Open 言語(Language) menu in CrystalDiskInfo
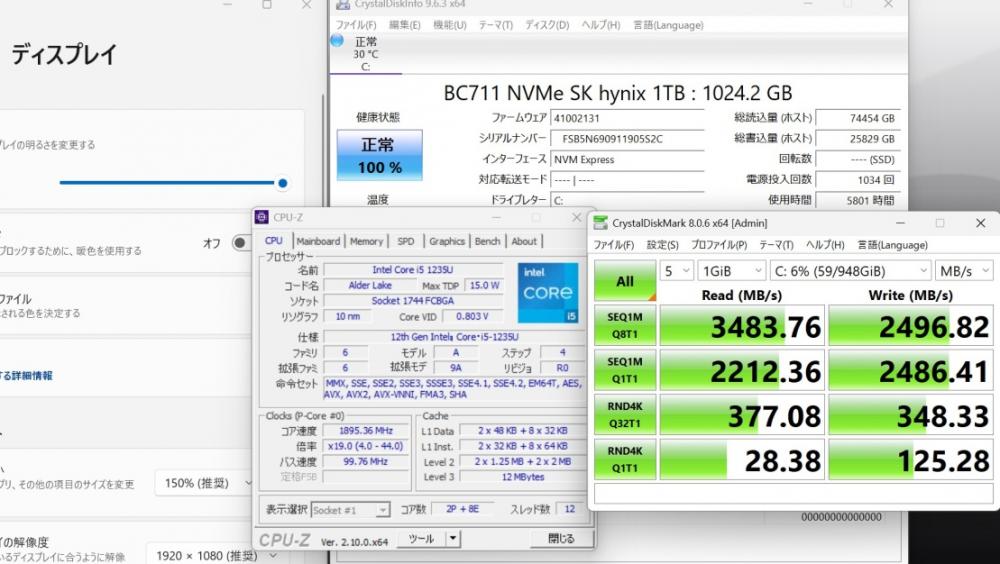 [x=668, y=25]
